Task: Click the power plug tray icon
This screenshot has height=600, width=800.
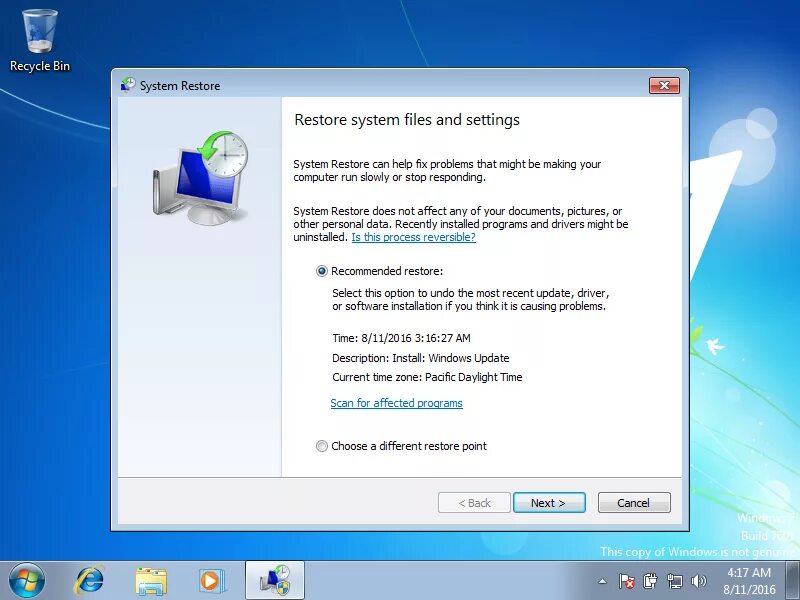Action: click(x=650, y=581)
